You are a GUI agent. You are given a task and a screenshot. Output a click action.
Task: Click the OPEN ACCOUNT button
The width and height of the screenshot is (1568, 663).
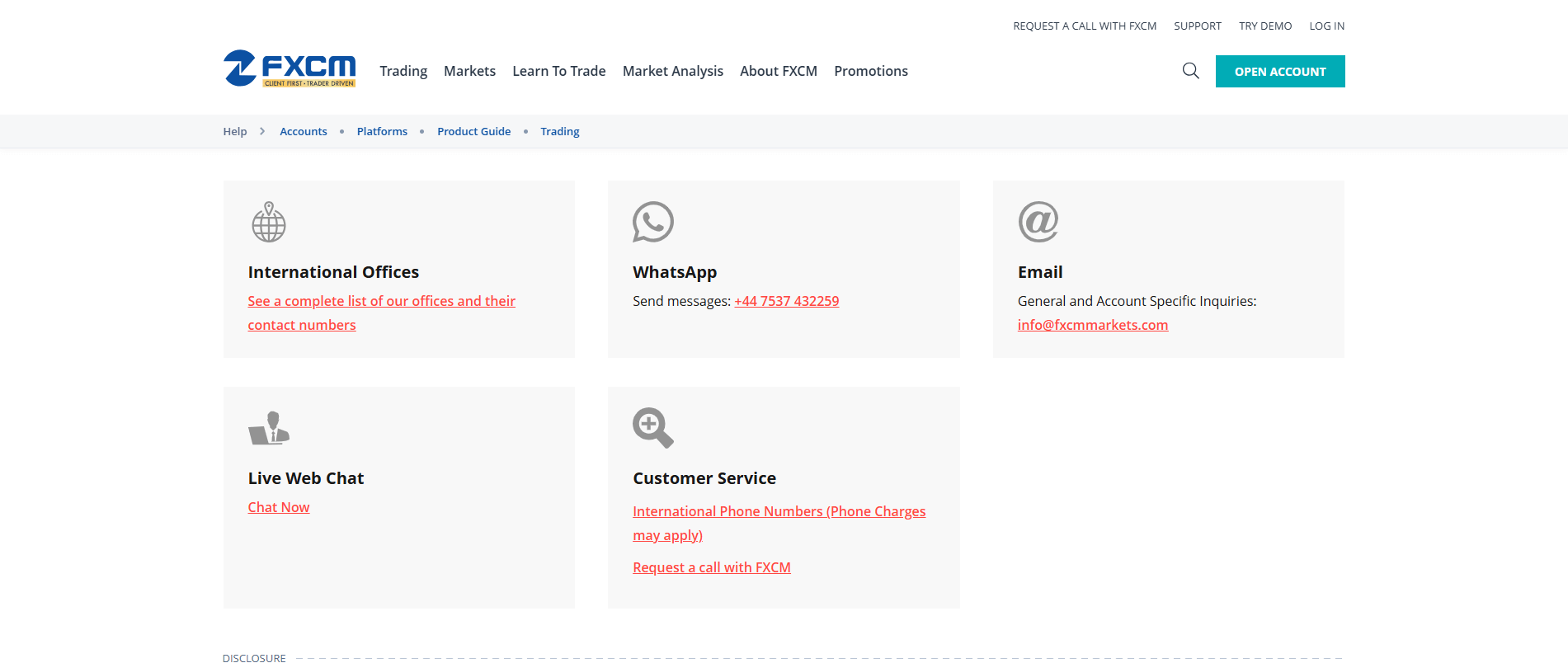pos(1280,71)
